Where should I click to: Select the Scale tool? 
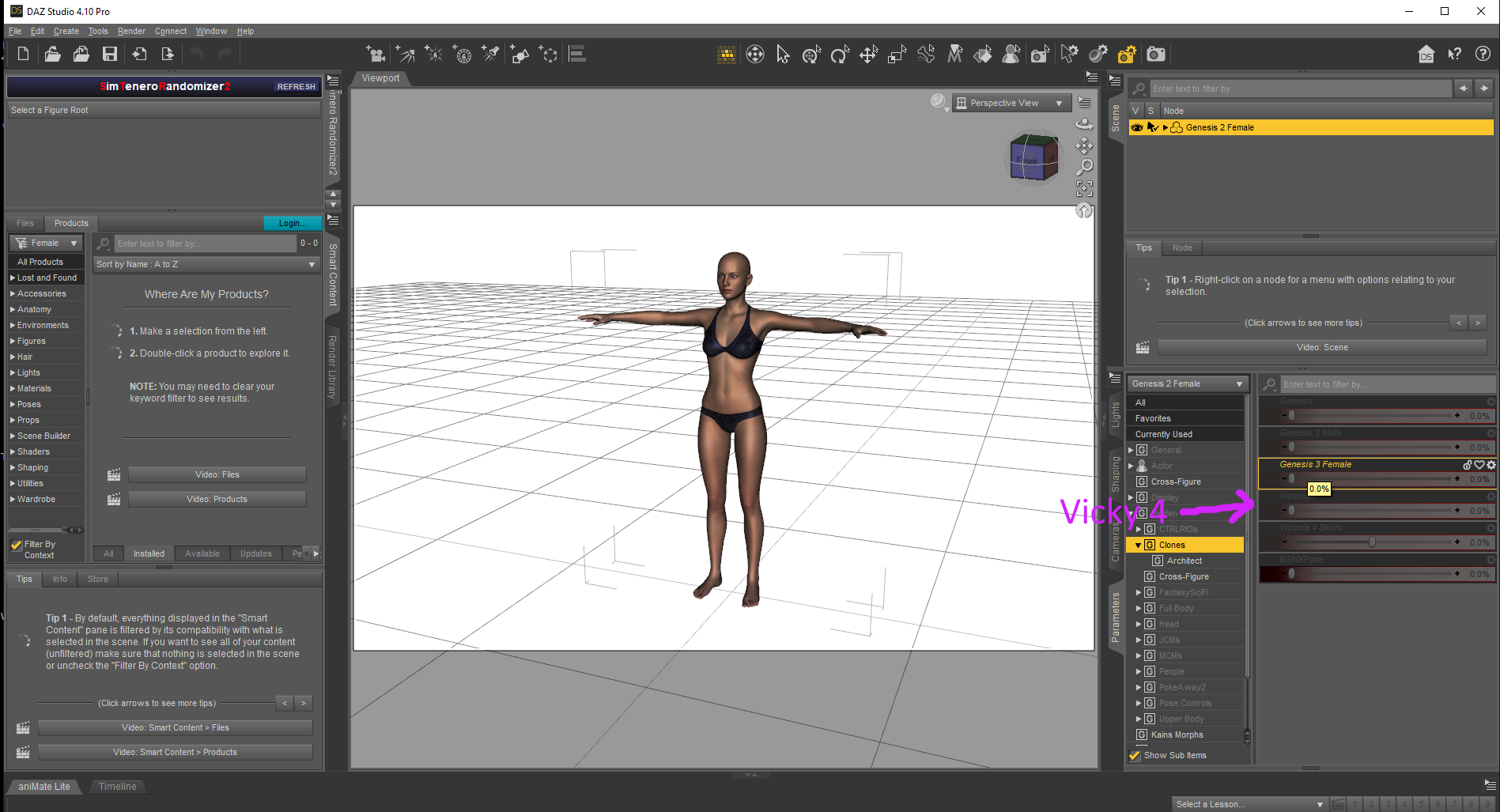(897, 54)
